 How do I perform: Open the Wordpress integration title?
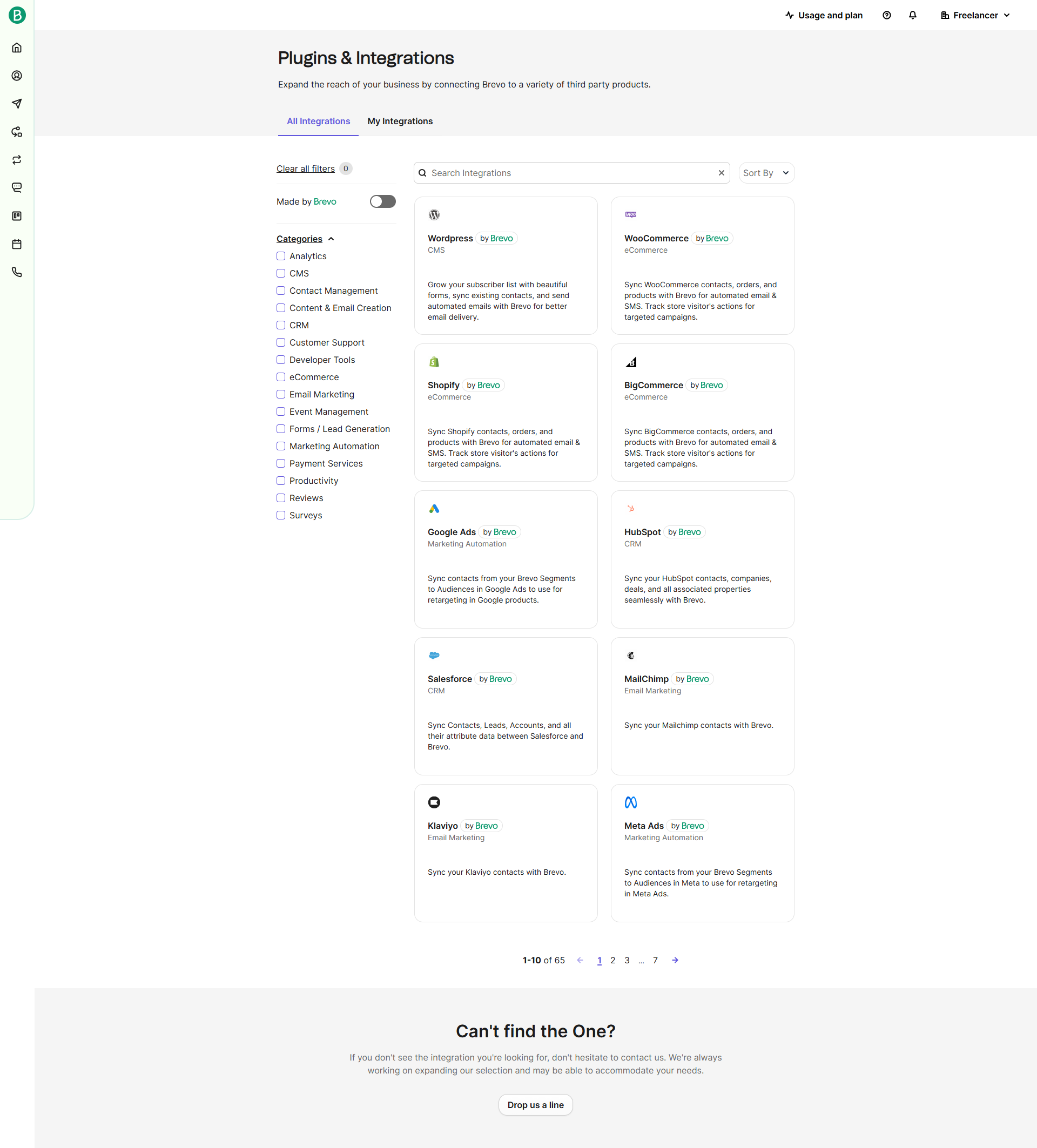click(x=450, y=239)
